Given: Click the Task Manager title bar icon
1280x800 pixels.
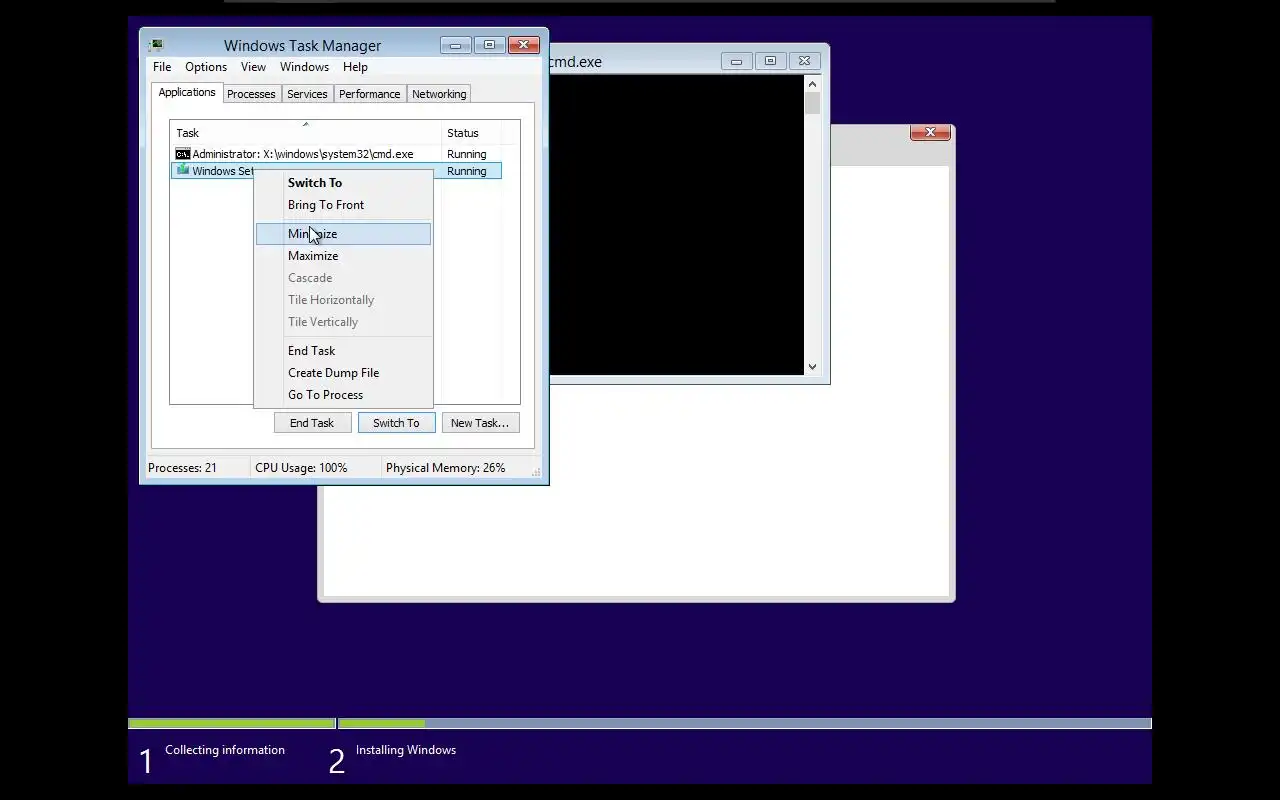Looking at the screenshot, I should 156,45.
